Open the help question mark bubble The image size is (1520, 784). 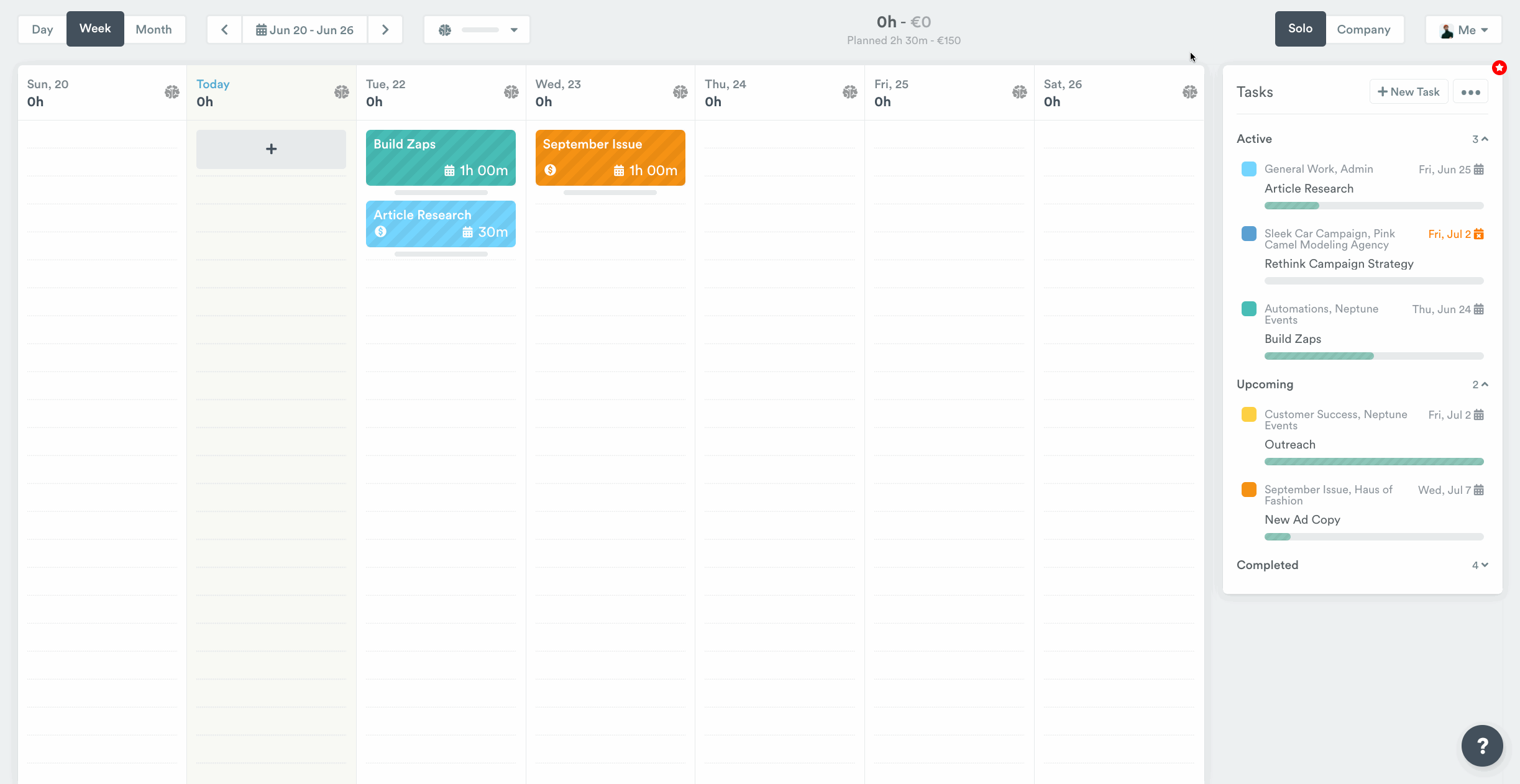click(x=1481, y=745)
